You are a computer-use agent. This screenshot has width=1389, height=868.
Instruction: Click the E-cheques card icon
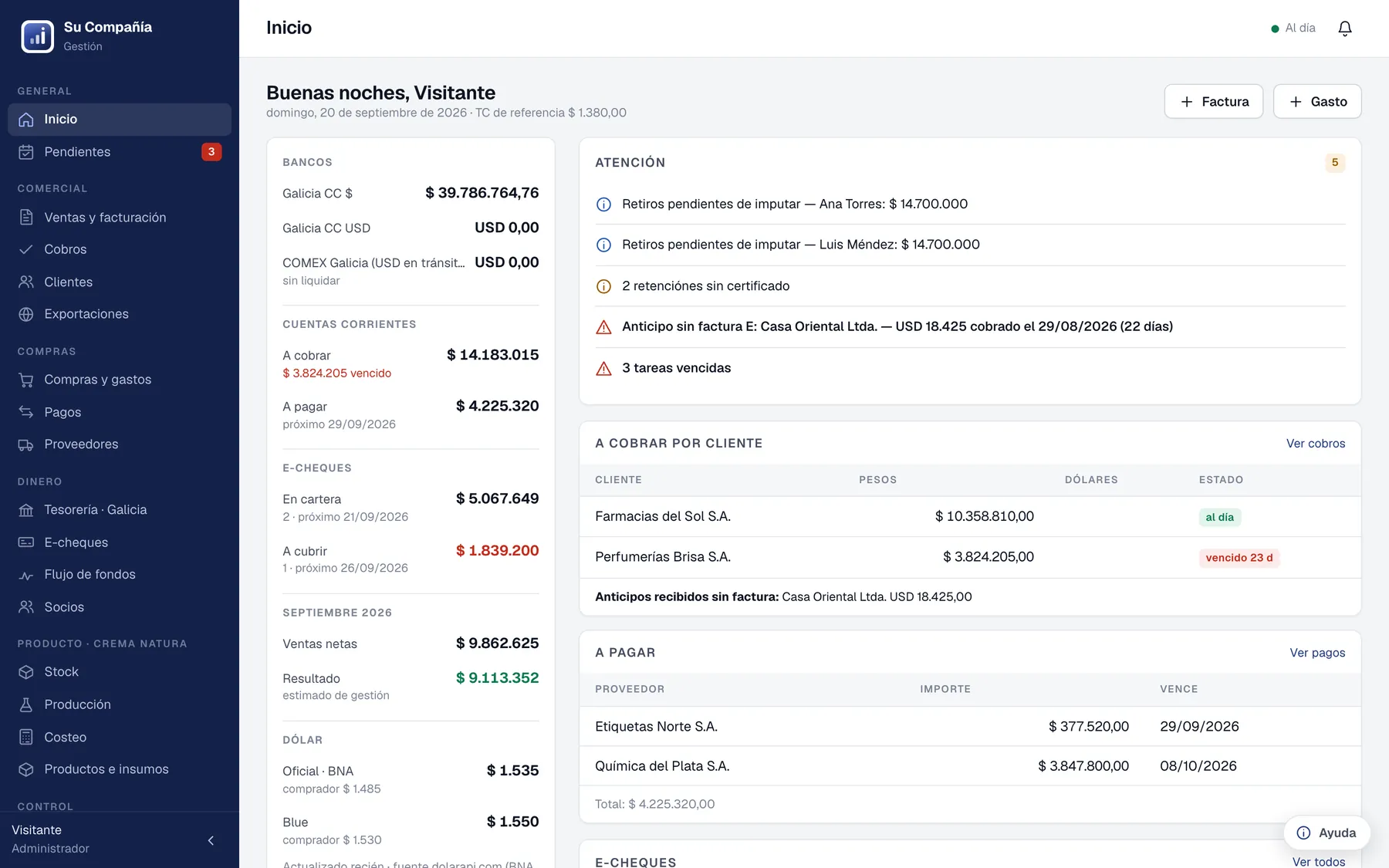click(26, 542)
